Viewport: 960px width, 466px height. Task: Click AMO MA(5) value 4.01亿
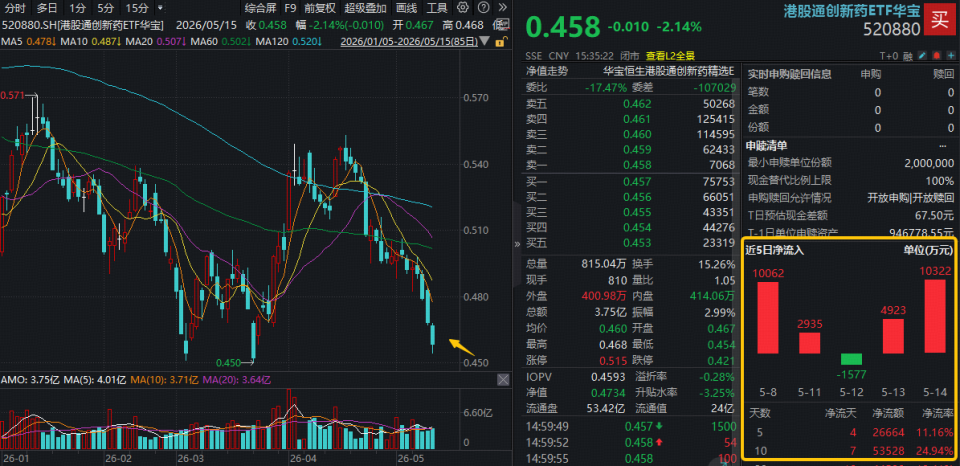pyautogui.click(x=111, y=380)
